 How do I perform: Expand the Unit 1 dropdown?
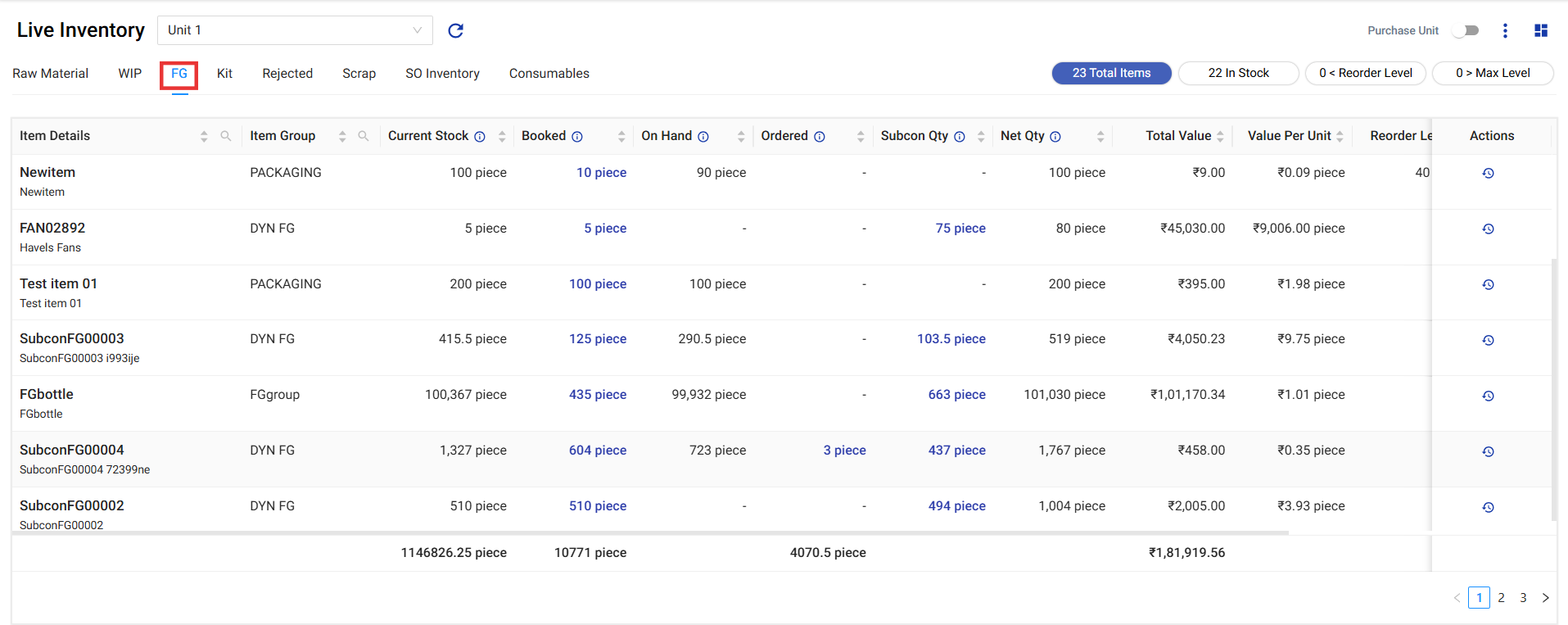pyautogui.click(x=295, y=30)
